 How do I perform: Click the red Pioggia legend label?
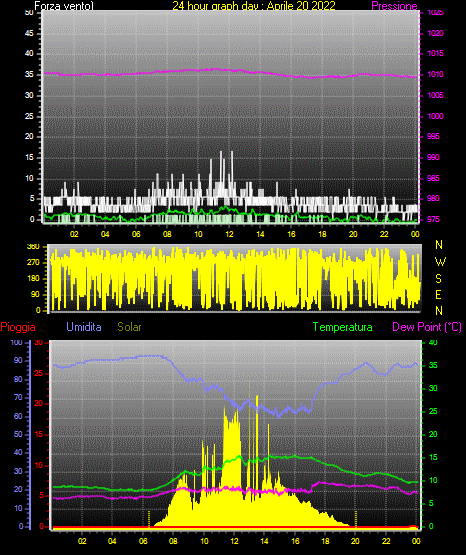(x=18, y=327)
